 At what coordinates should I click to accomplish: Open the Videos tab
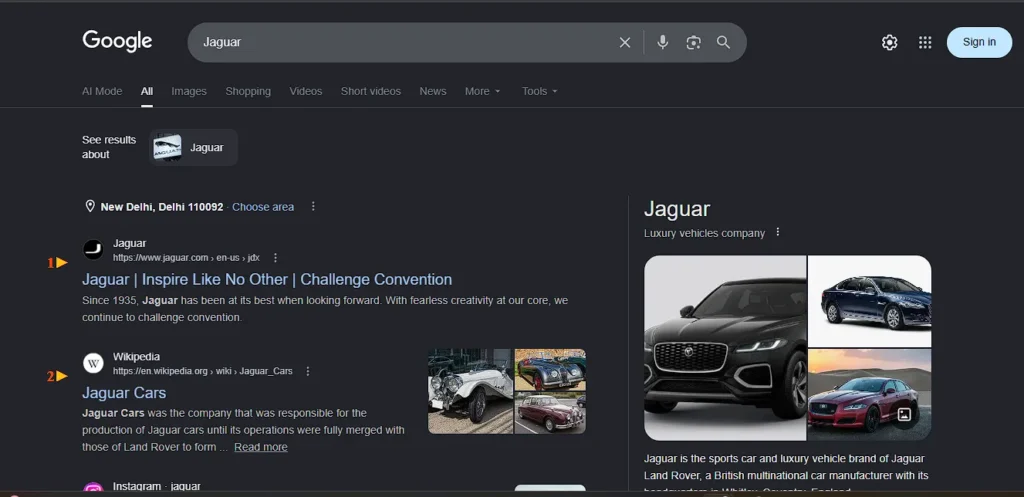click(x=306, y=91)
